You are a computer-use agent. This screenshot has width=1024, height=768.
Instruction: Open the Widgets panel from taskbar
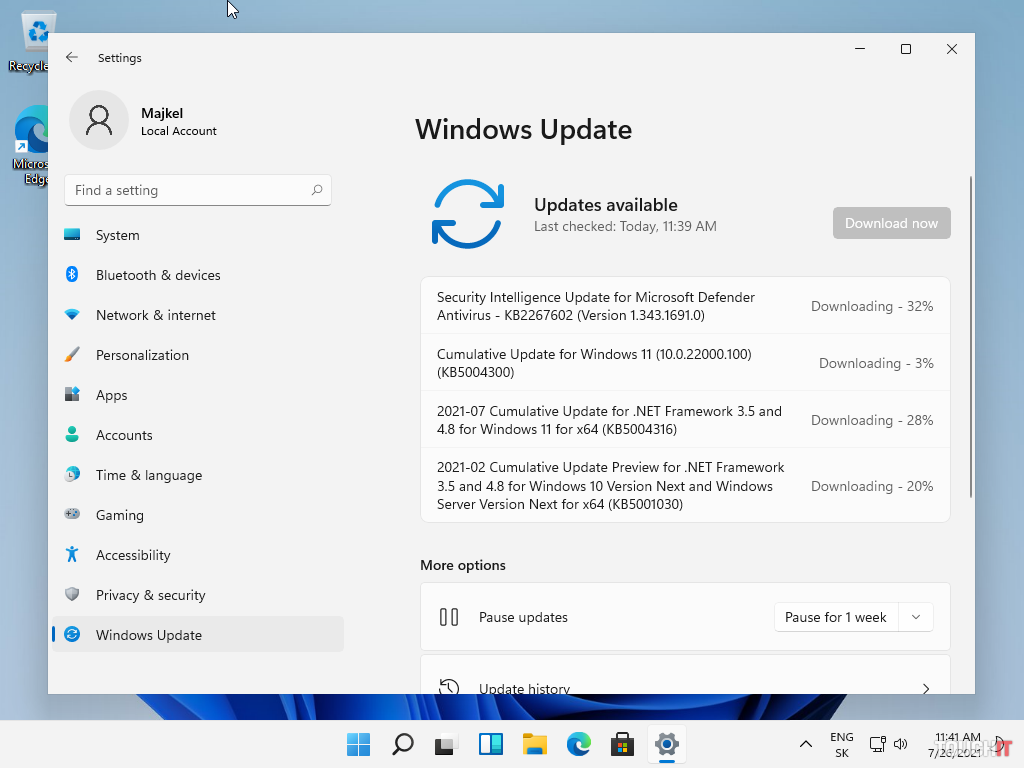(491, 744)
